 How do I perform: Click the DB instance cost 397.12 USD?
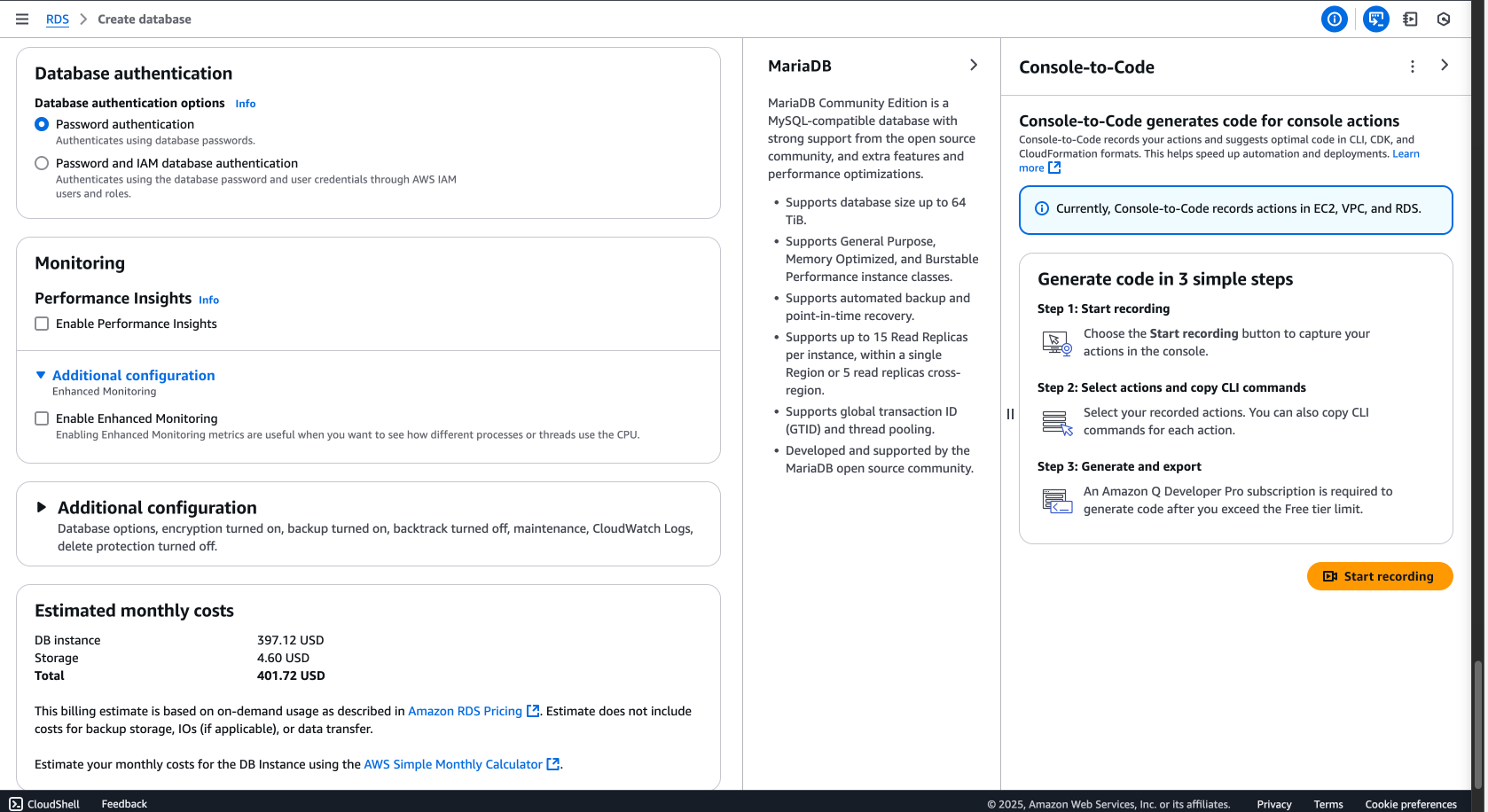click(x=291, y=640)
